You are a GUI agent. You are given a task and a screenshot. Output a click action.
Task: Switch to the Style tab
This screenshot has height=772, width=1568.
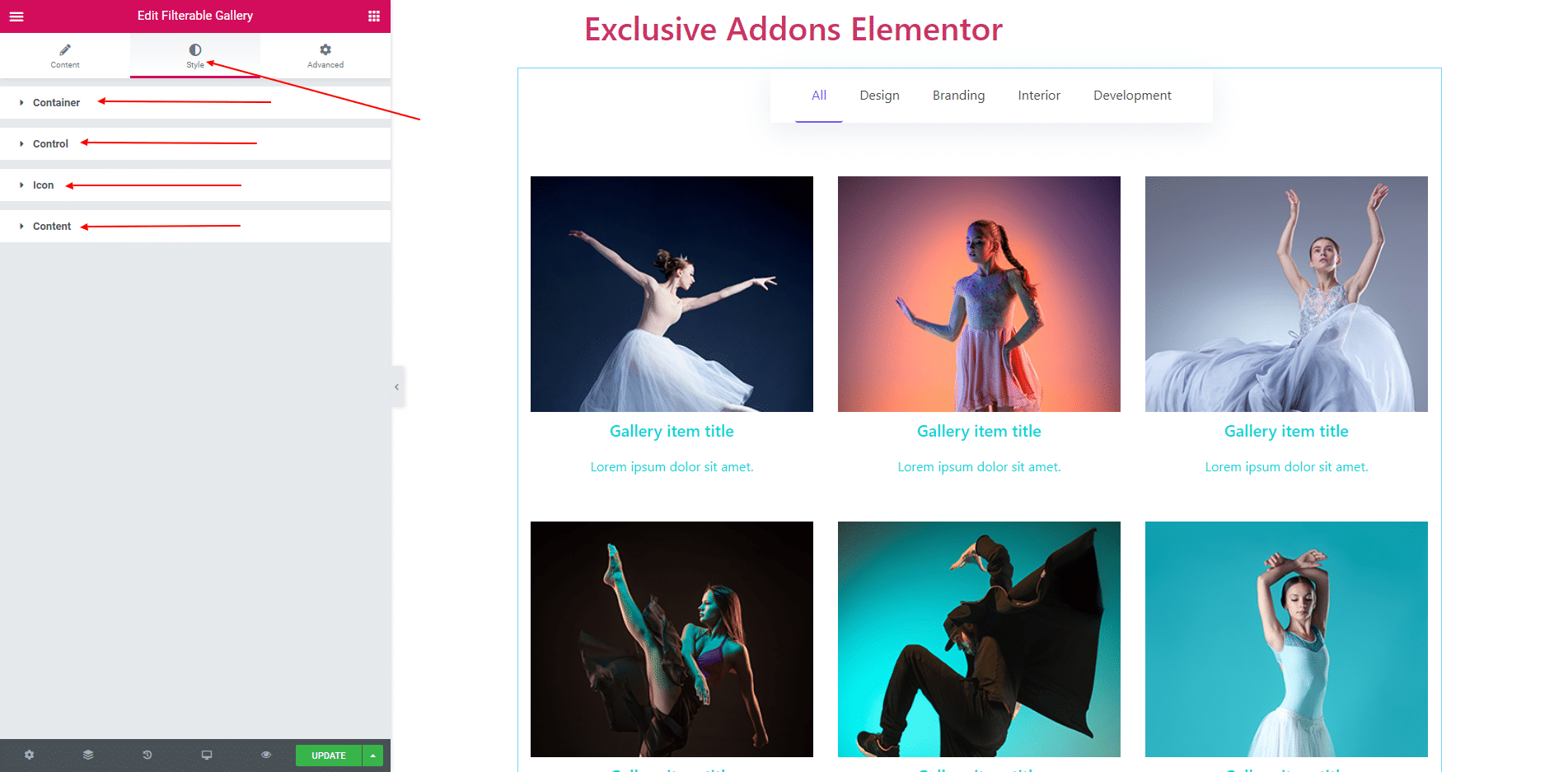tap(195, 55)
